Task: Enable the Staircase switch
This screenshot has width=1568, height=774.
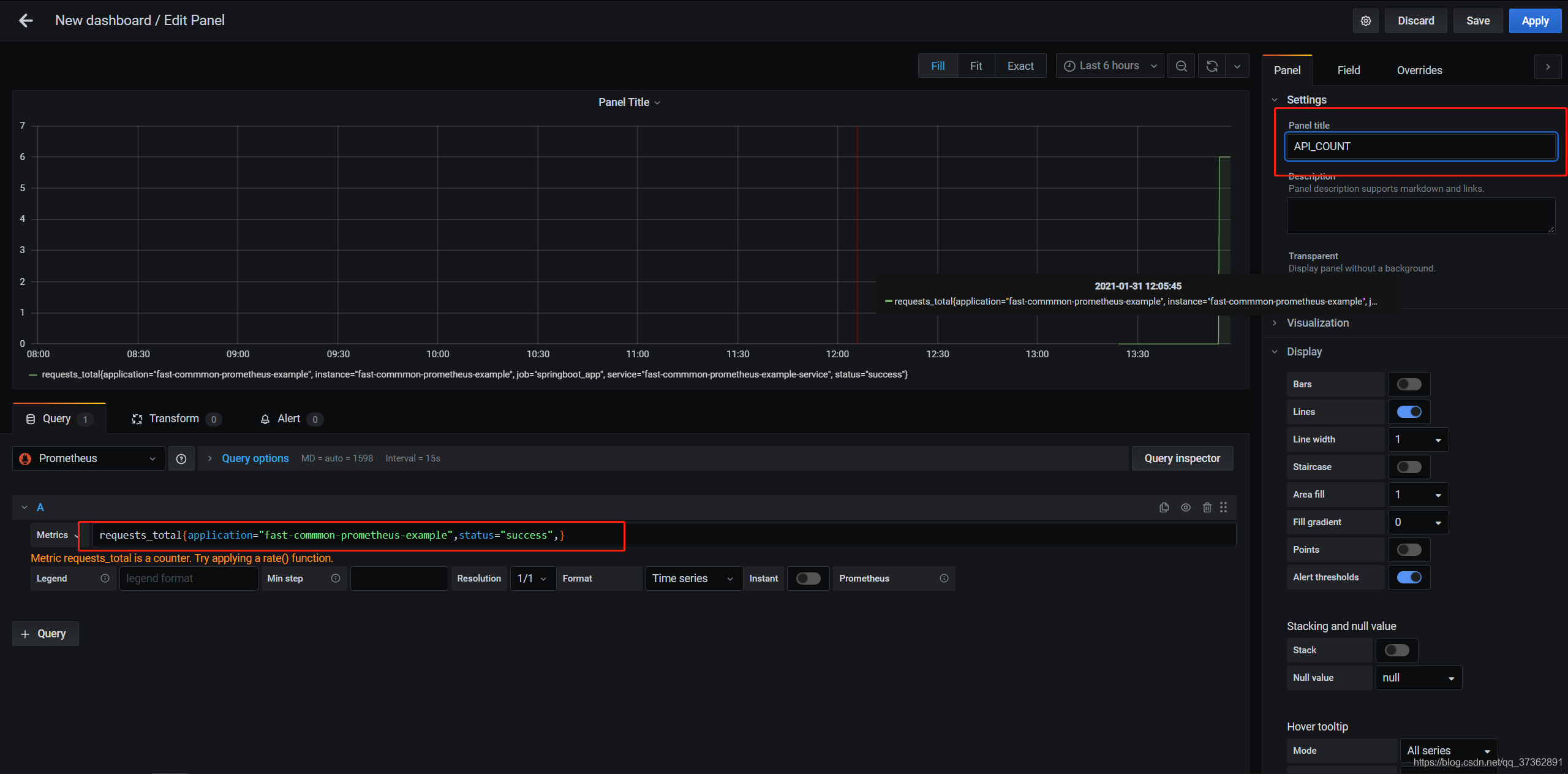Action: tap(1409, 467)
